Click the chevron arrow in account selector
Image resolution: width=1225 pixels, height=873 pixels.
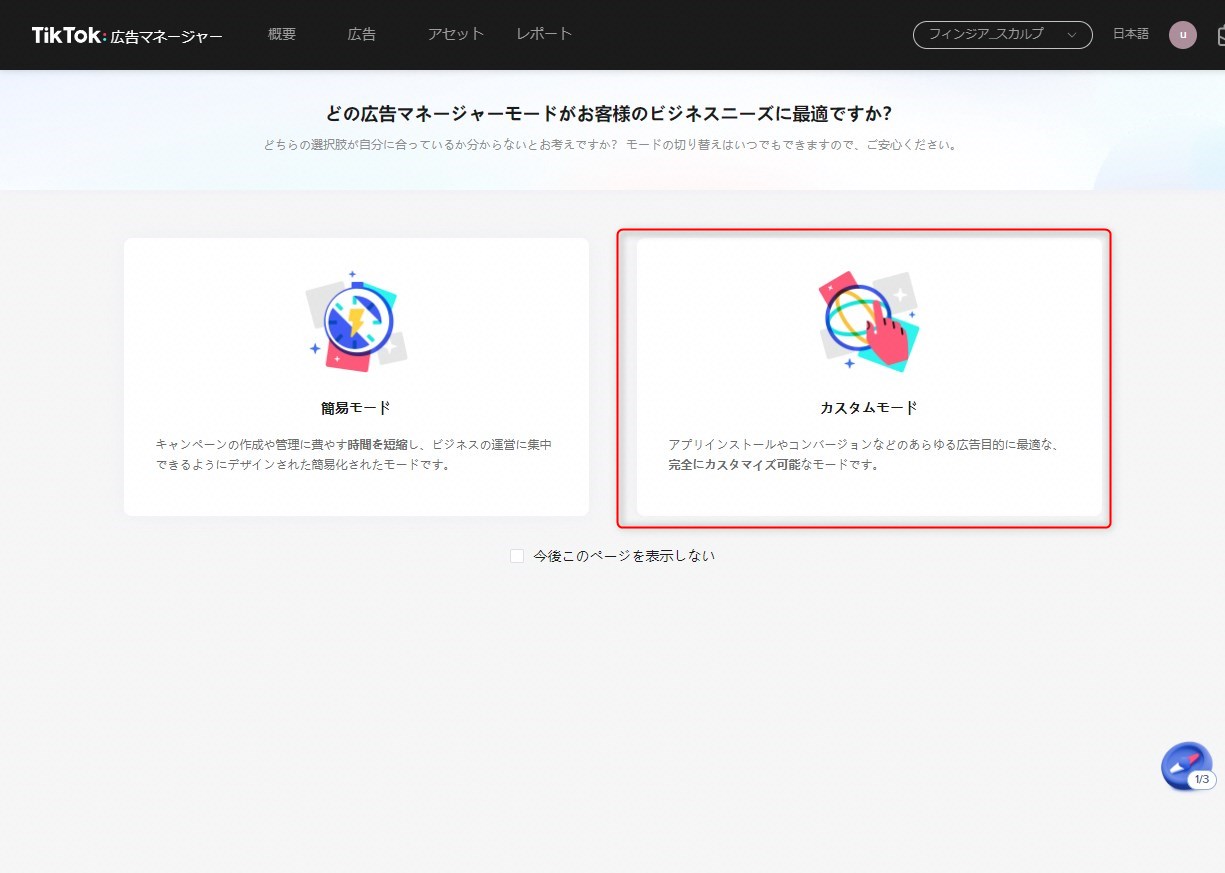(x=1072, y=35)
